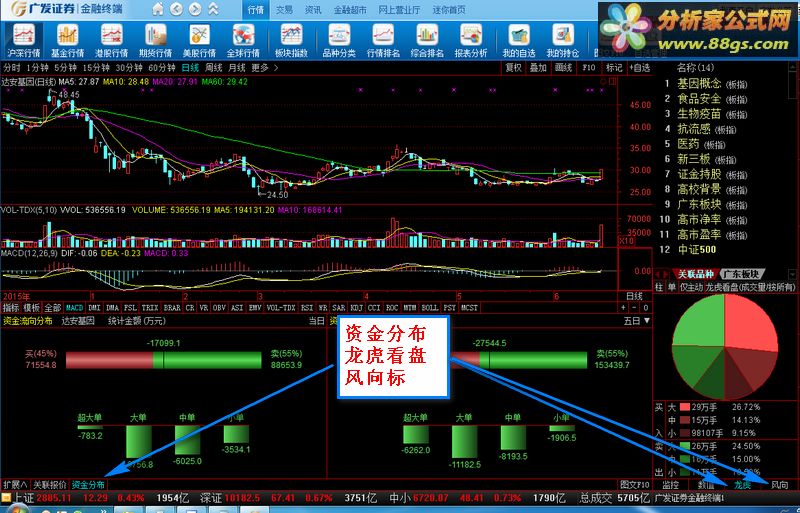Select 中证500 in related list
The image size is (800, 513).
(696, 250)
